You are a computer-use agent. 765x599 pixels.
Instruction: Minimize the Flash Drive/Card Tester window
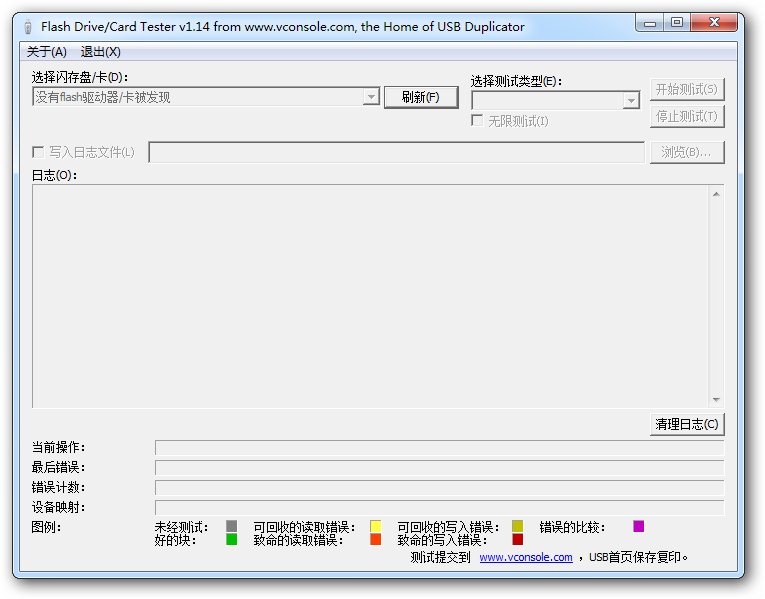pyautogui.click(x=650, y=22)
